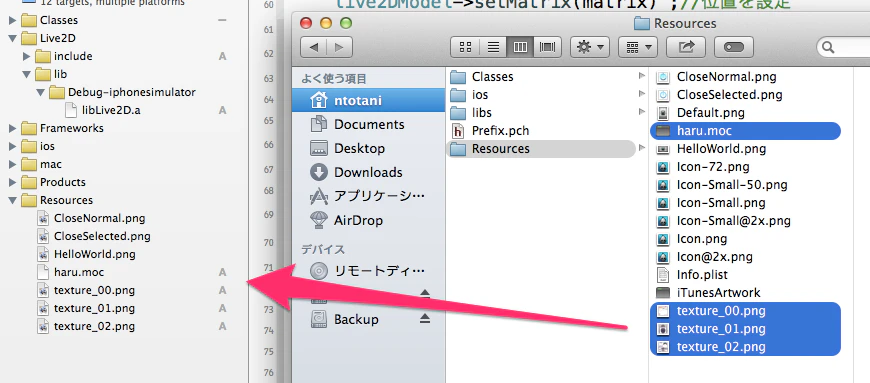870x383 pixels.
Task: Expand the ios group in Xcode navigator
Action: (x=12, y=147)
